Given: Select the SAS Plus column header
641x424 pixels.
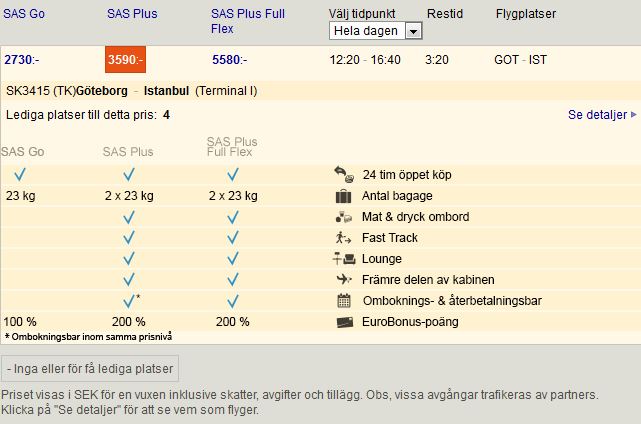Looking at the screenshot, I should 132,13.
